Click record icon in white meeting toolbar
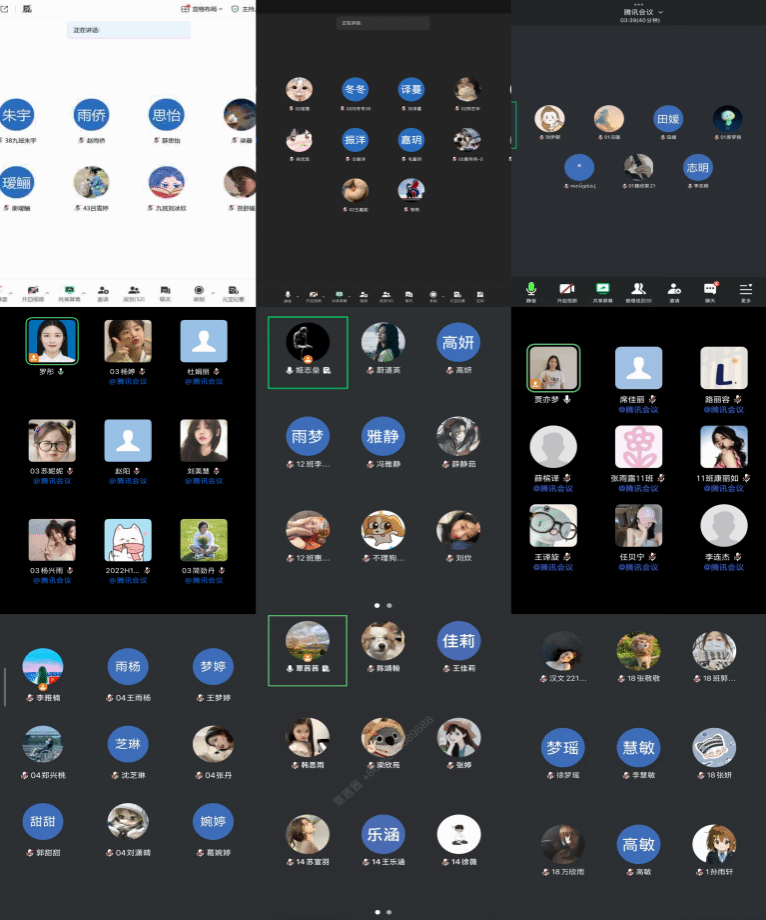The height and width of the screenshot is (920, 766). 199,291
